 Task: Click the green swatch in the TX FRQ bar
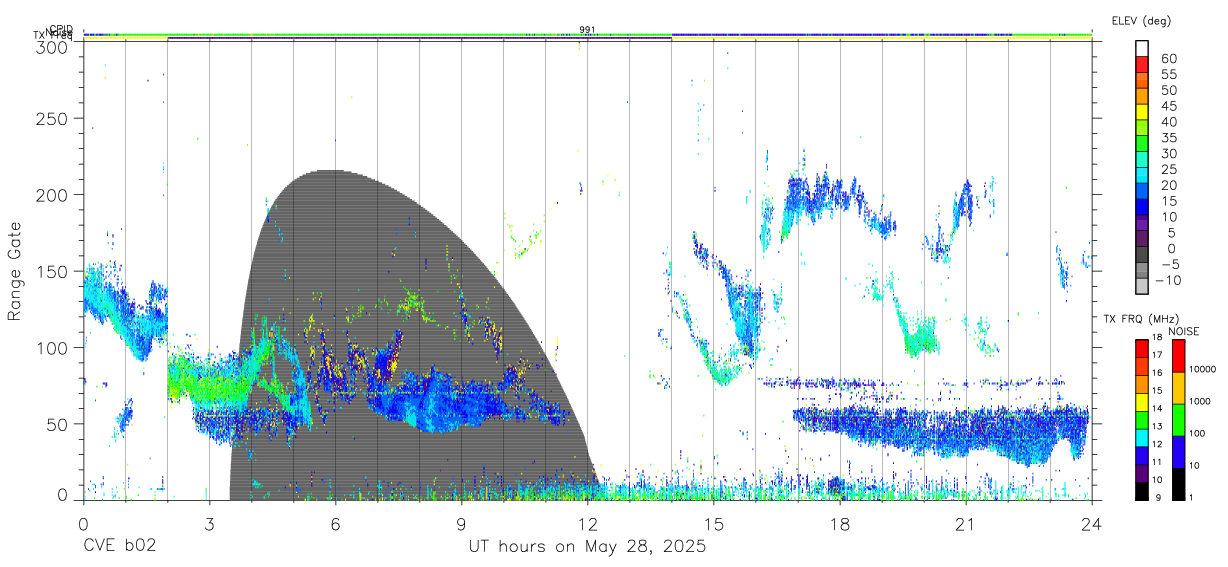(1141, 418)
